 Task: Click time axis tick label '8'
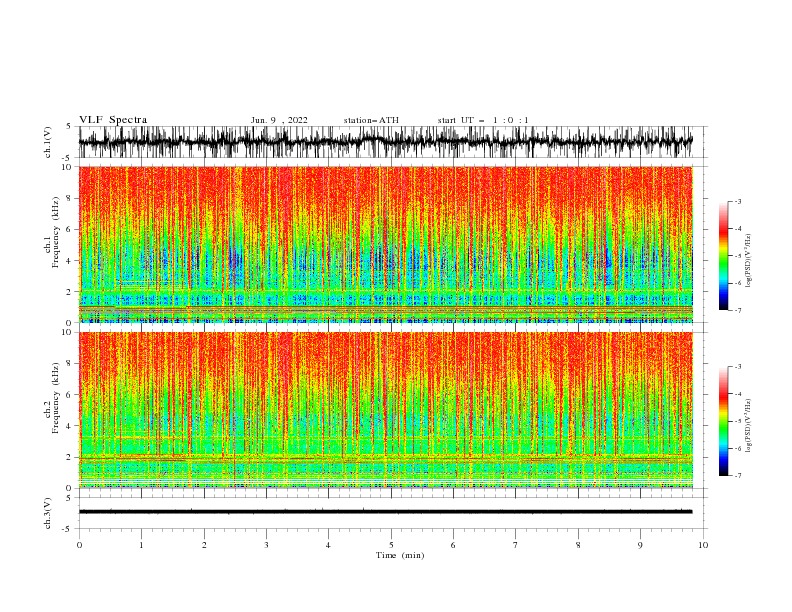578,545
